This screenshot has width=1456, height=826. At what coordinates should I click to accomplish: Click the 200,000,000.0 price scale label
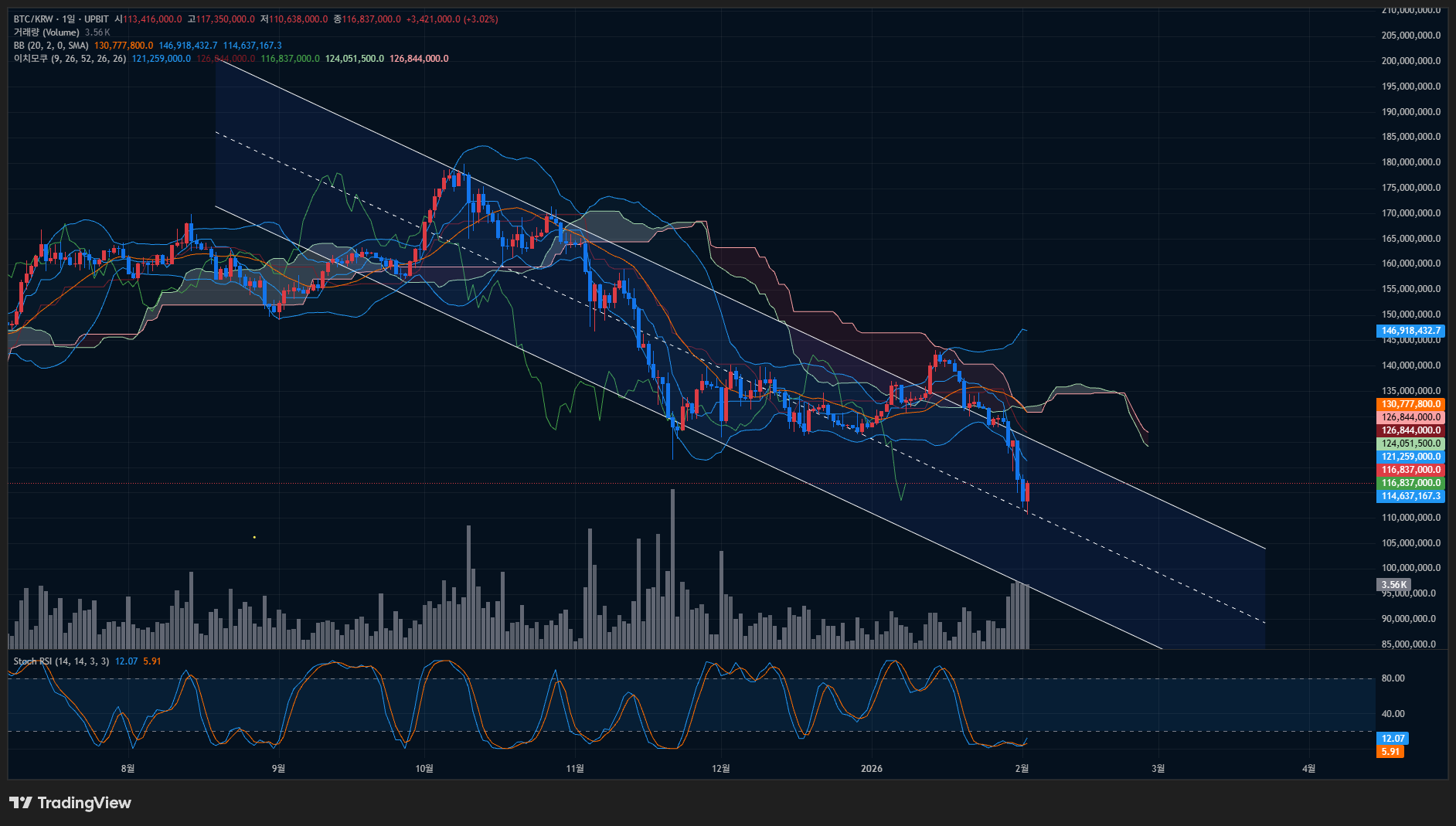[1410, 61]
